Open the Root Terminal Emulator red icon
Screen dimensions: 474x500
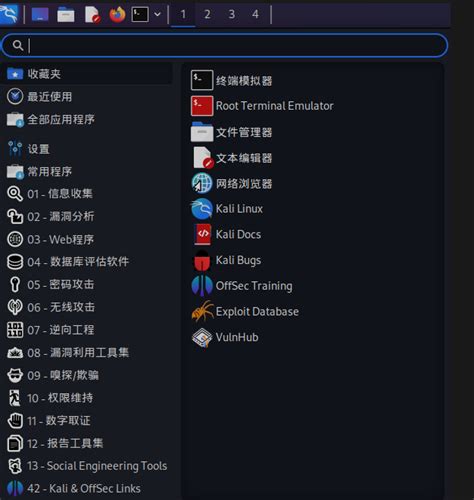[202, 106]
